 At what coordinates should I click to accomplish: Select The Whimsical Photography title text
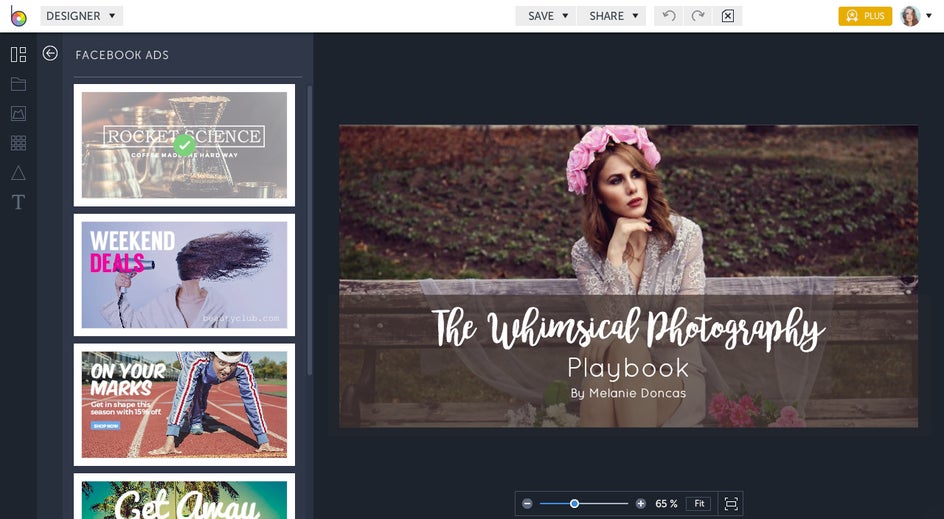coord(628,329)
